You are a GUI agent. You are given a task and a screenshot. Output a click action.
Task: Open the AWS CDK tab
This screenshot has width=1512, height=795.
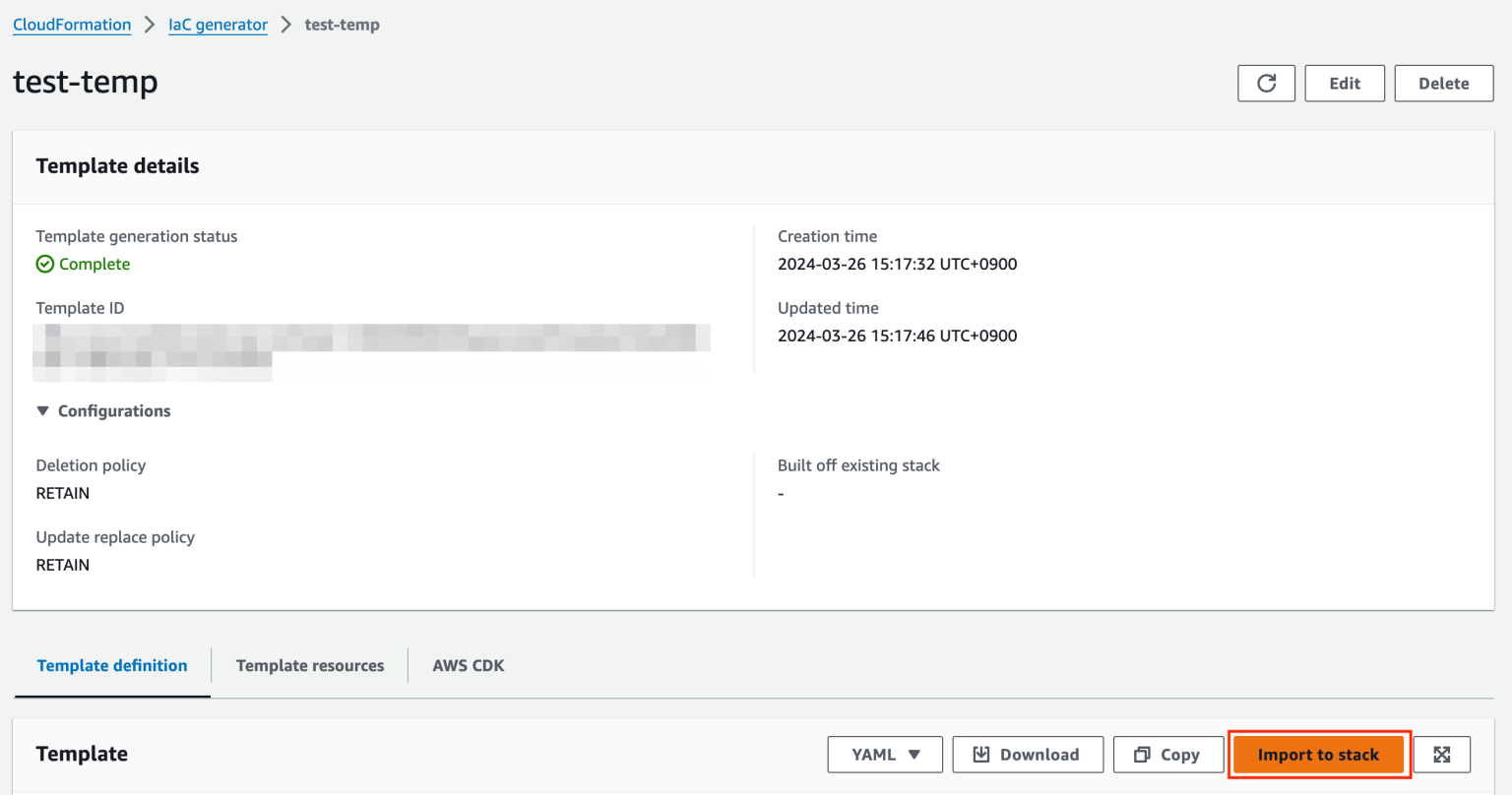pos(468,665)
